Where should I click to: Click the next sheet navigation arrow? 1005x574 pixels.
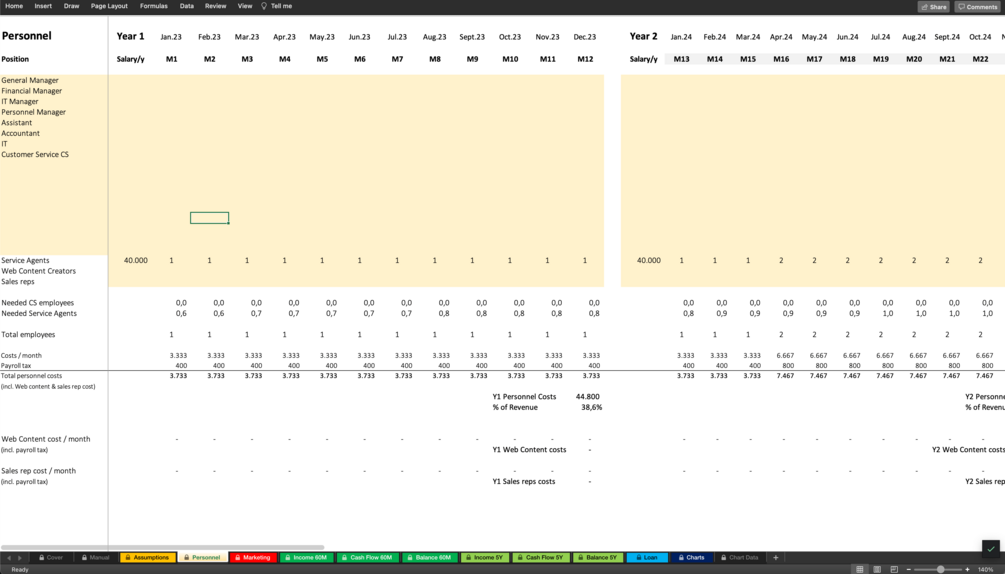(x=20, y=558)
